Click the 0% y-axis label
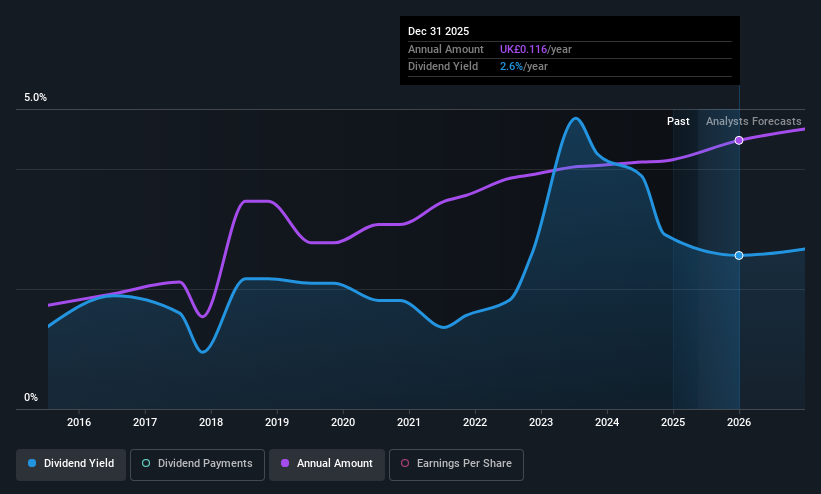This screenshot has height=494, width=821. pos(31,398)
